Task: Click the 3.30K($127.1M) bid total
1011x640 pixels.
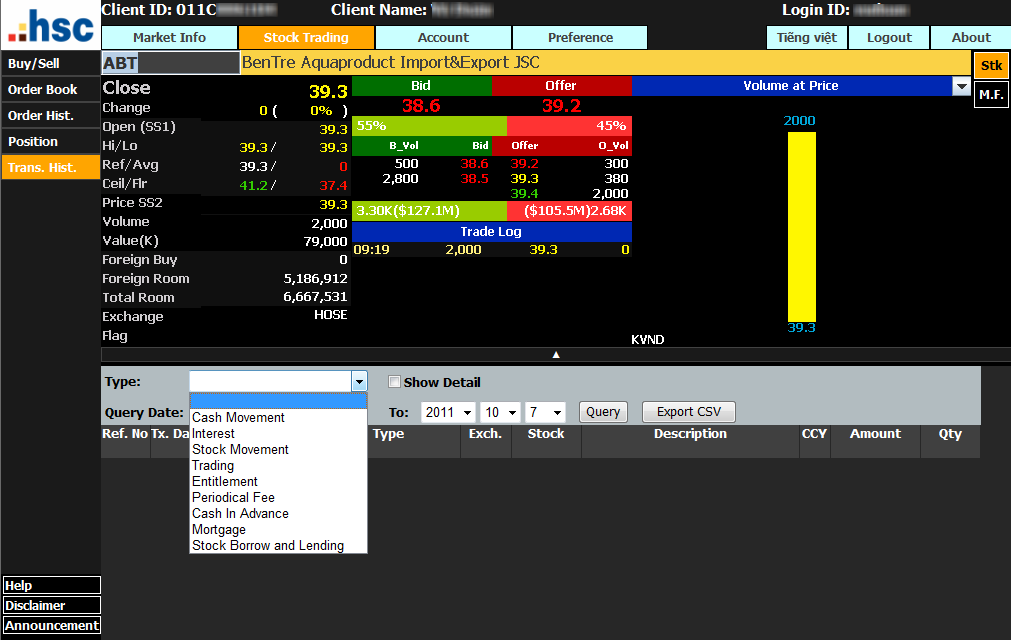Action: point(429,211)
